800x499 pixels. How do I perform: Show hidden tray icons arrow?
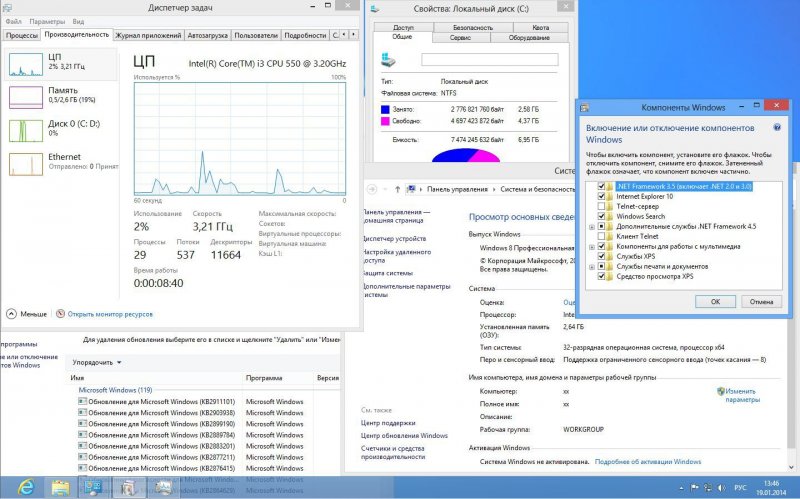(x=682, y=488)
